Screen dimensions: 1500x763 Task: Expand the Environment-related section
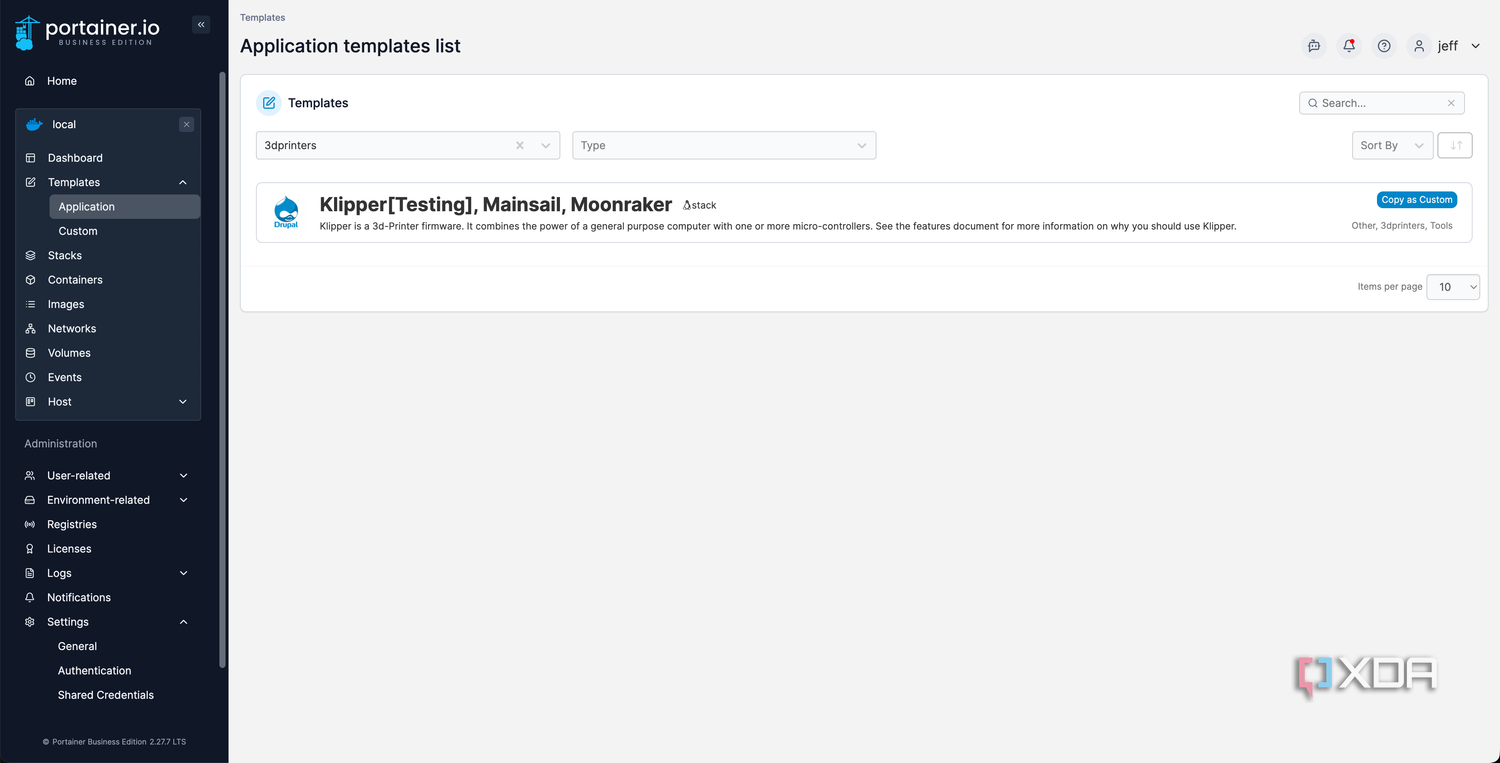(183, 500)
